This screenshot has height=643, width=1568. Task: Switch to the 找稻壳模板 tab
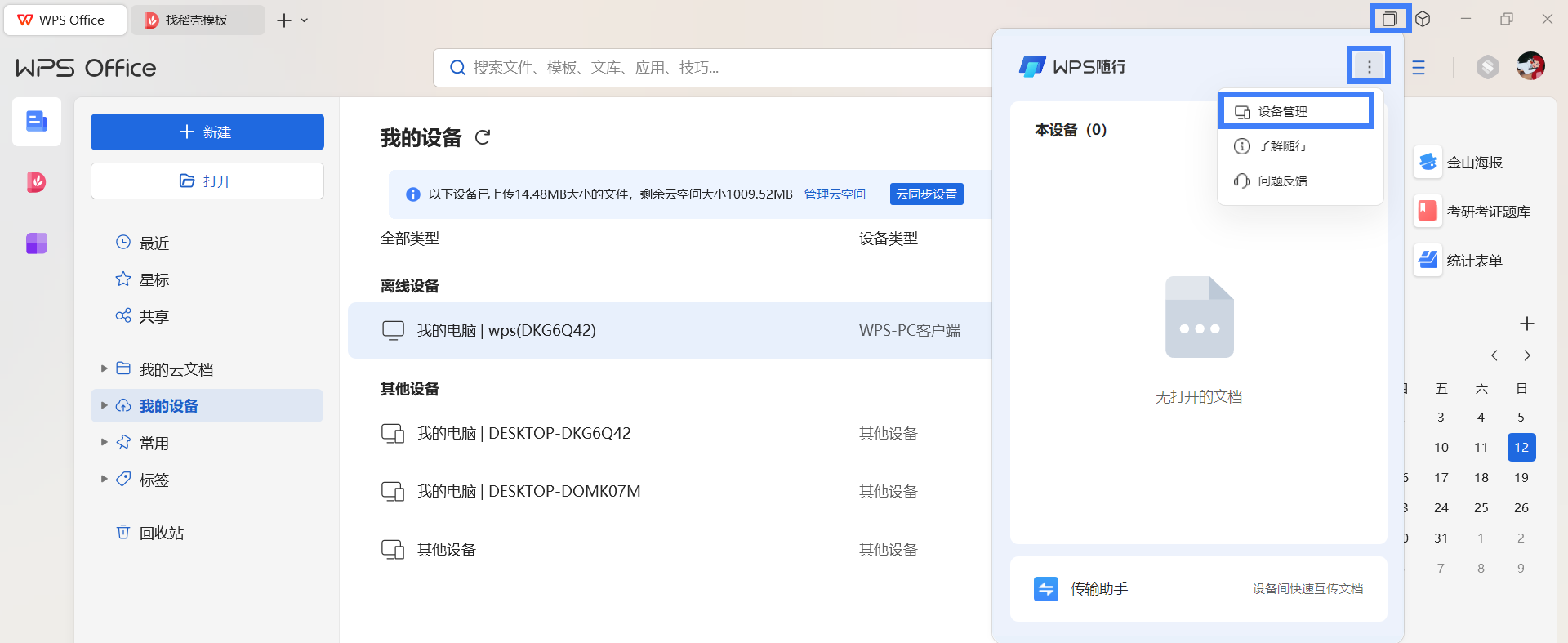click(x=198, y=20)
